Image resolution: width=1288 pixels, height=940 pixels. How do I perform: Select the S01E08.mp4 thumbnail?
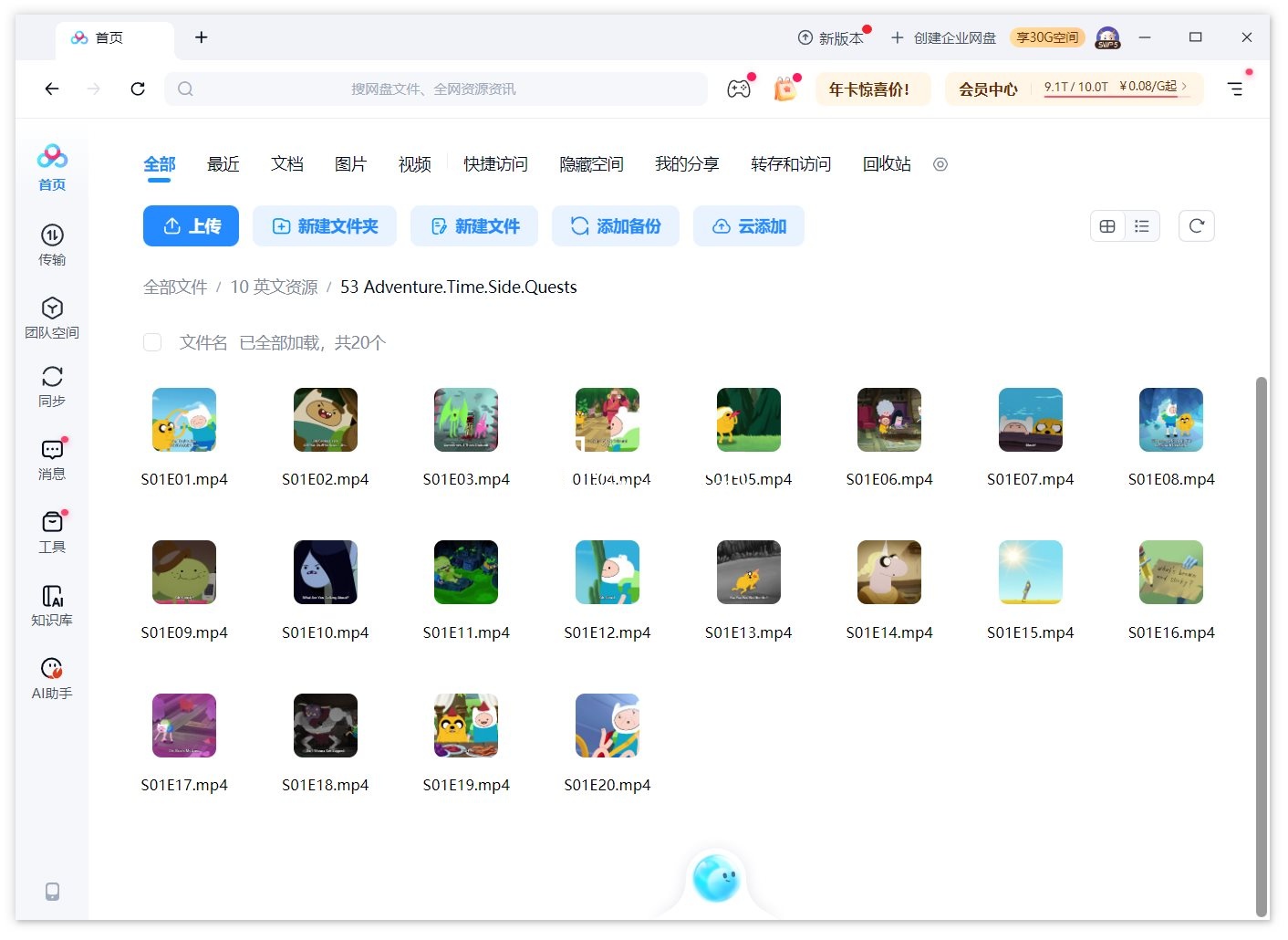coord(1171,420)
